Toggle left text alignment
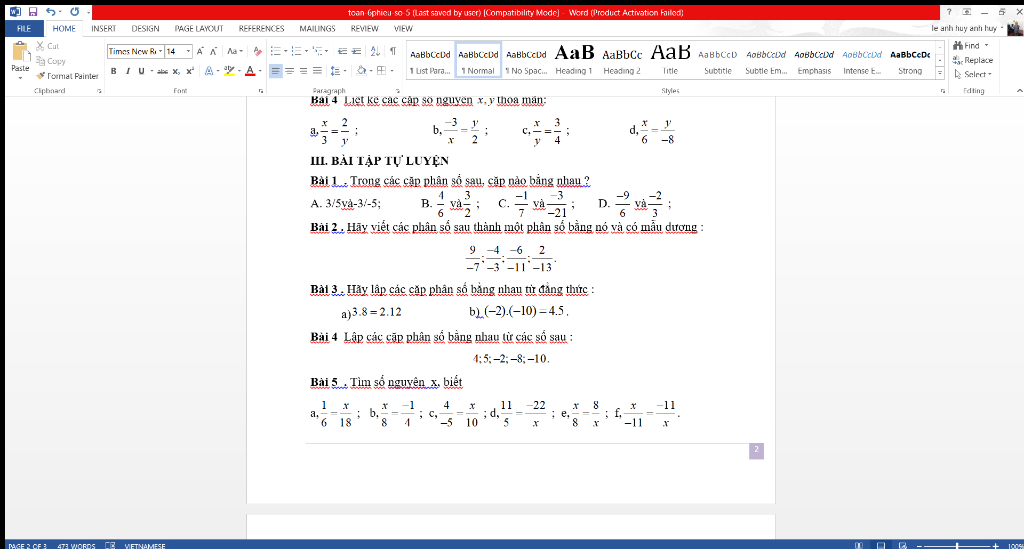 276,71
